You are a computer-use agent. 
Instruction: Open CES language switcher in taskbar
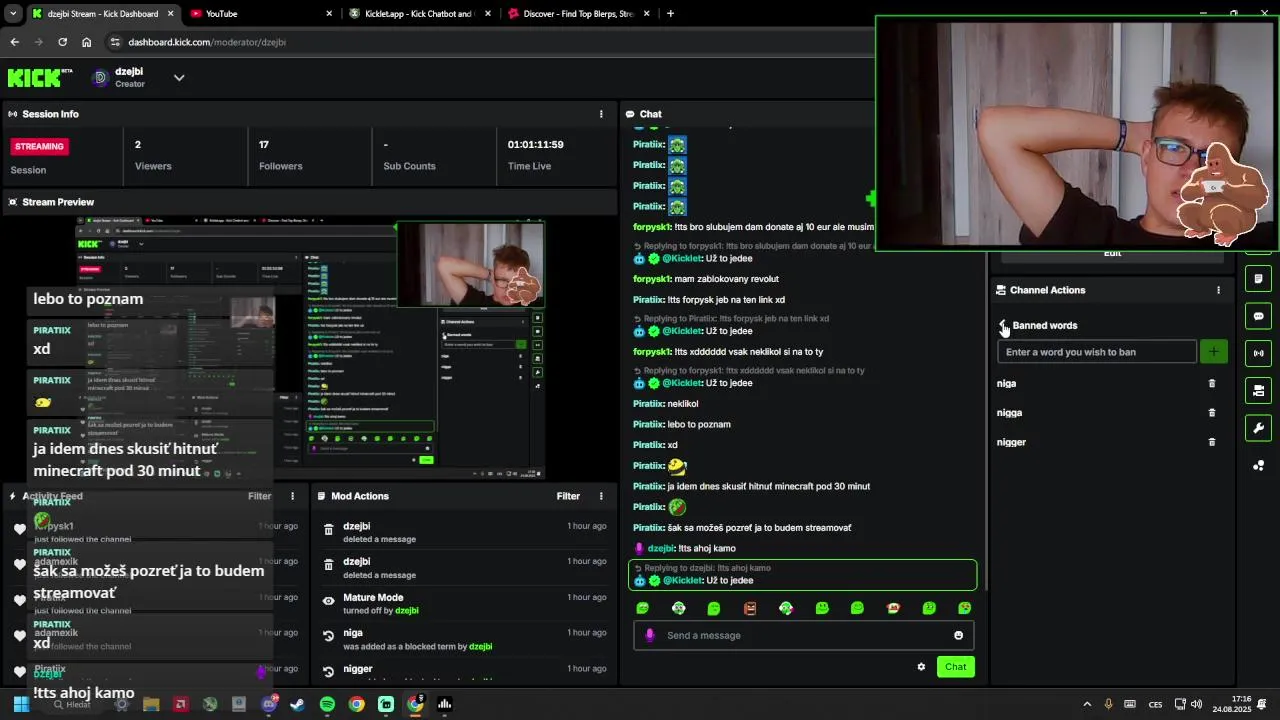[1155, 704]
